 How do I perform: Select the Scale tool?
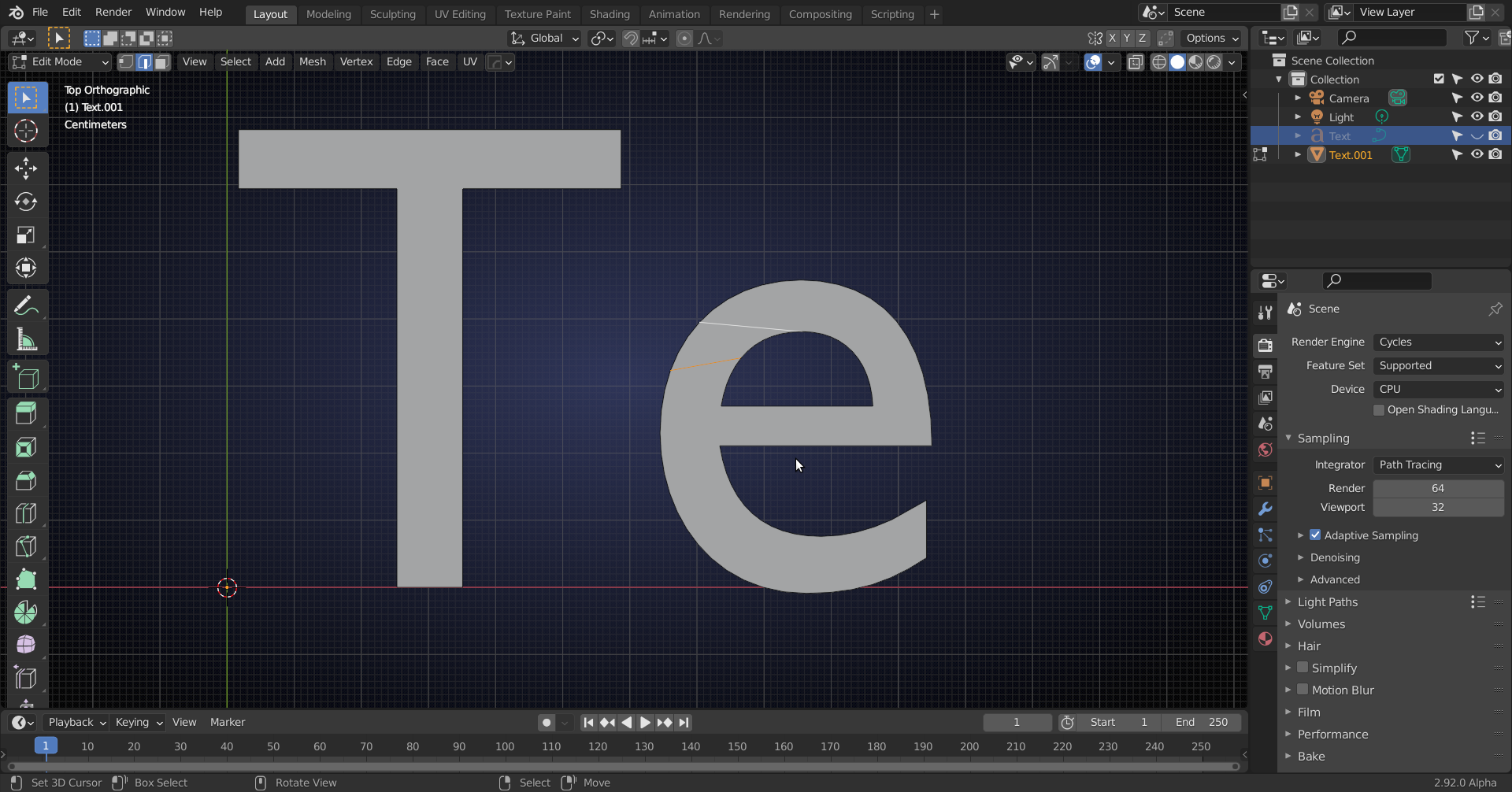point(26,235)
